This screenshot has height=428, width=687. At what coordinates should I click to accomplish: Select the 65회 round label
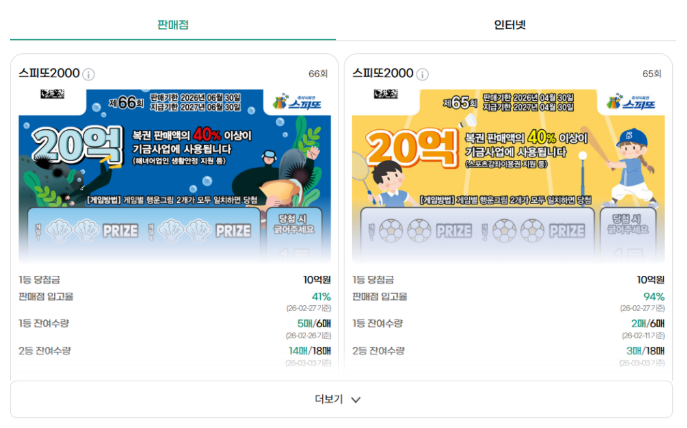point(652,74)
